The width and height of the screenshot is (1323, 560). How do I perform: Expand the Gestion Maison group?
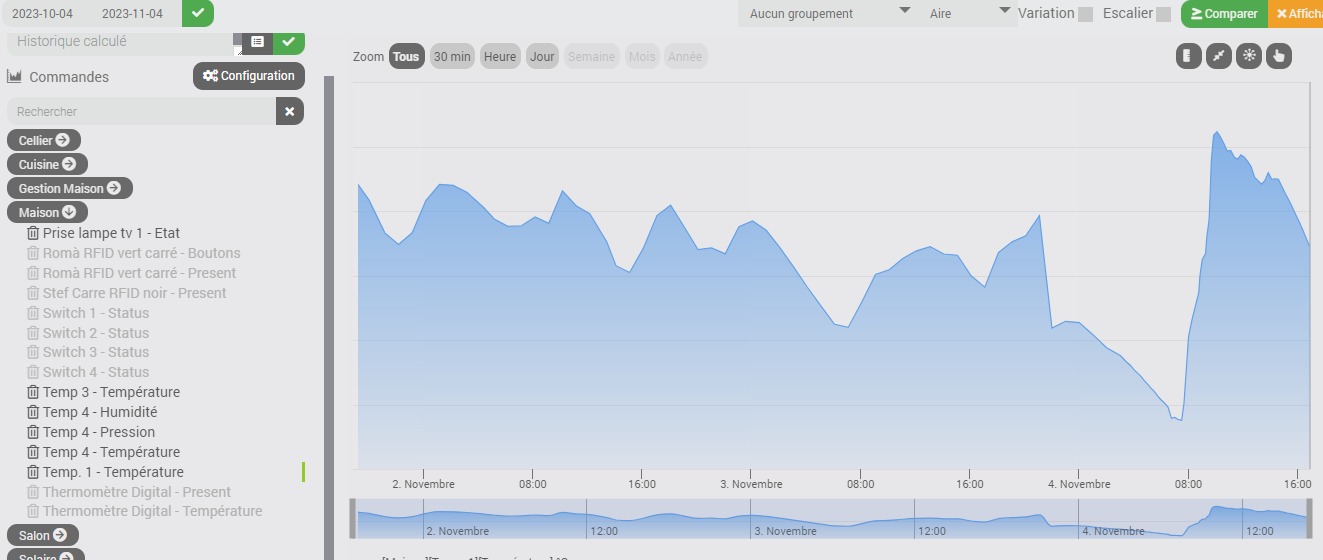[69, 188]
